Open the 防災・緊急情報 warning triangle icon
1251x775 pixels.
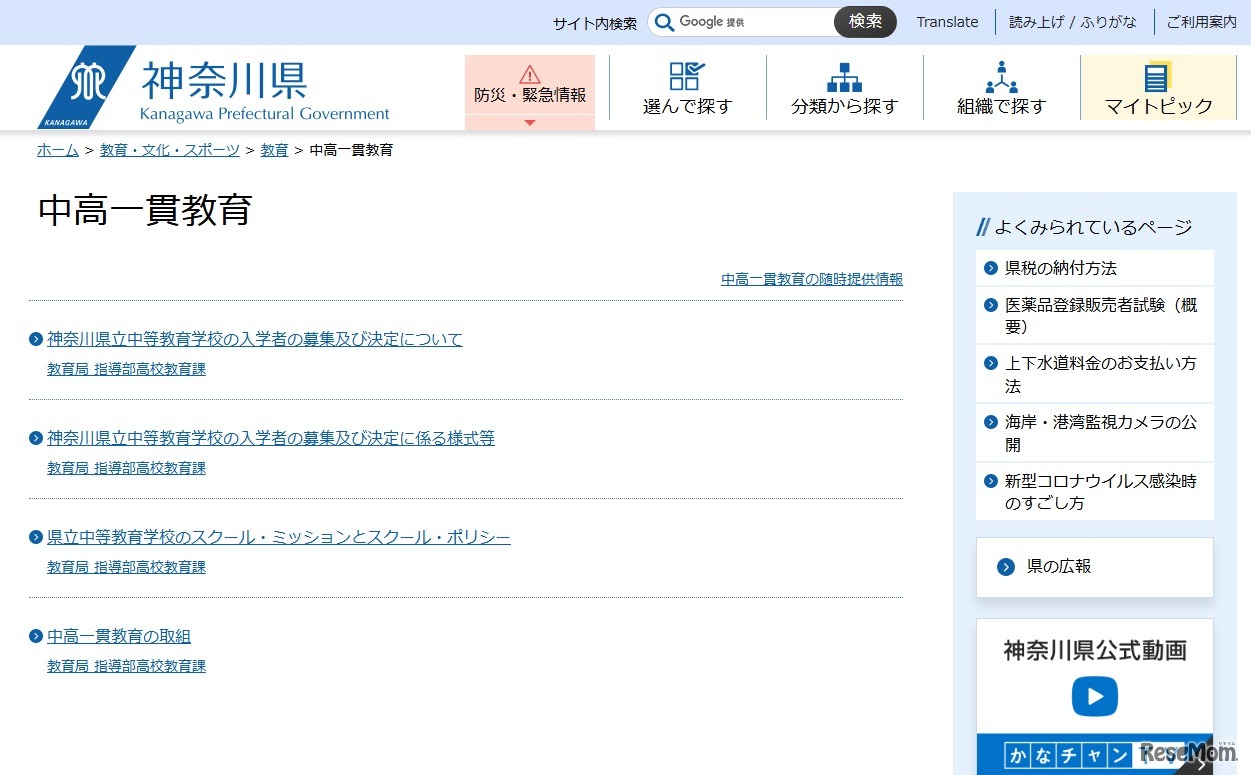pyautogui.click(x=530, y=74)
